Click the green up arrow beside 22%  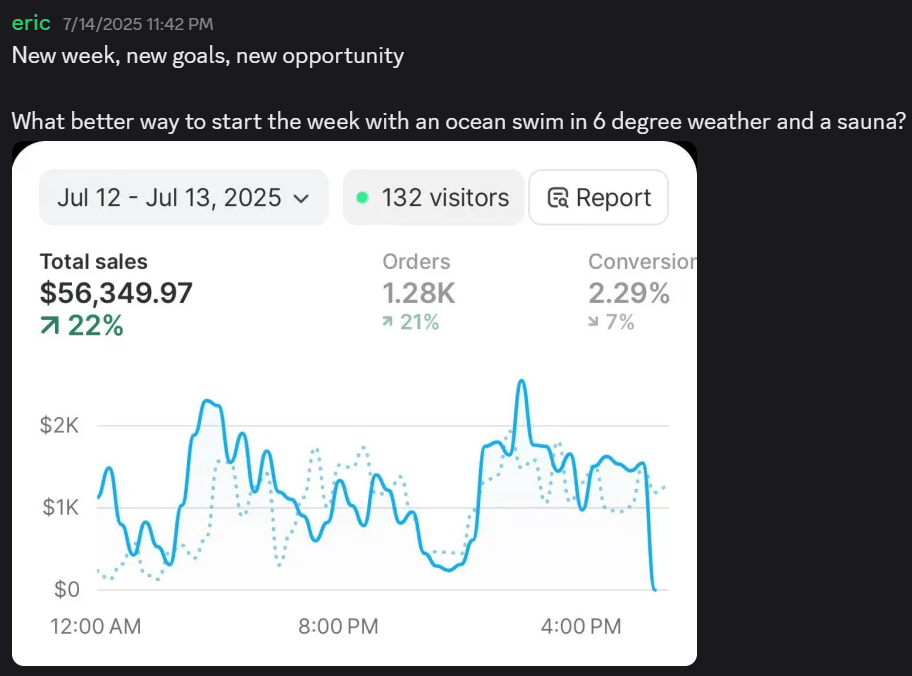(x=51, y=325)
